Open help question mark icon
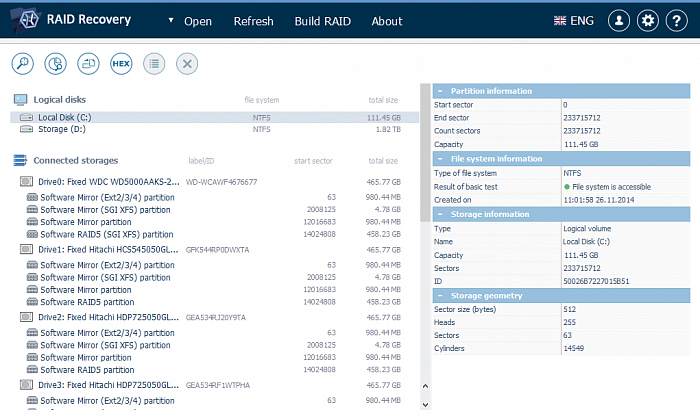Image resolution: width=700 pixels, height=416 pixels. [x=677, y=21]
